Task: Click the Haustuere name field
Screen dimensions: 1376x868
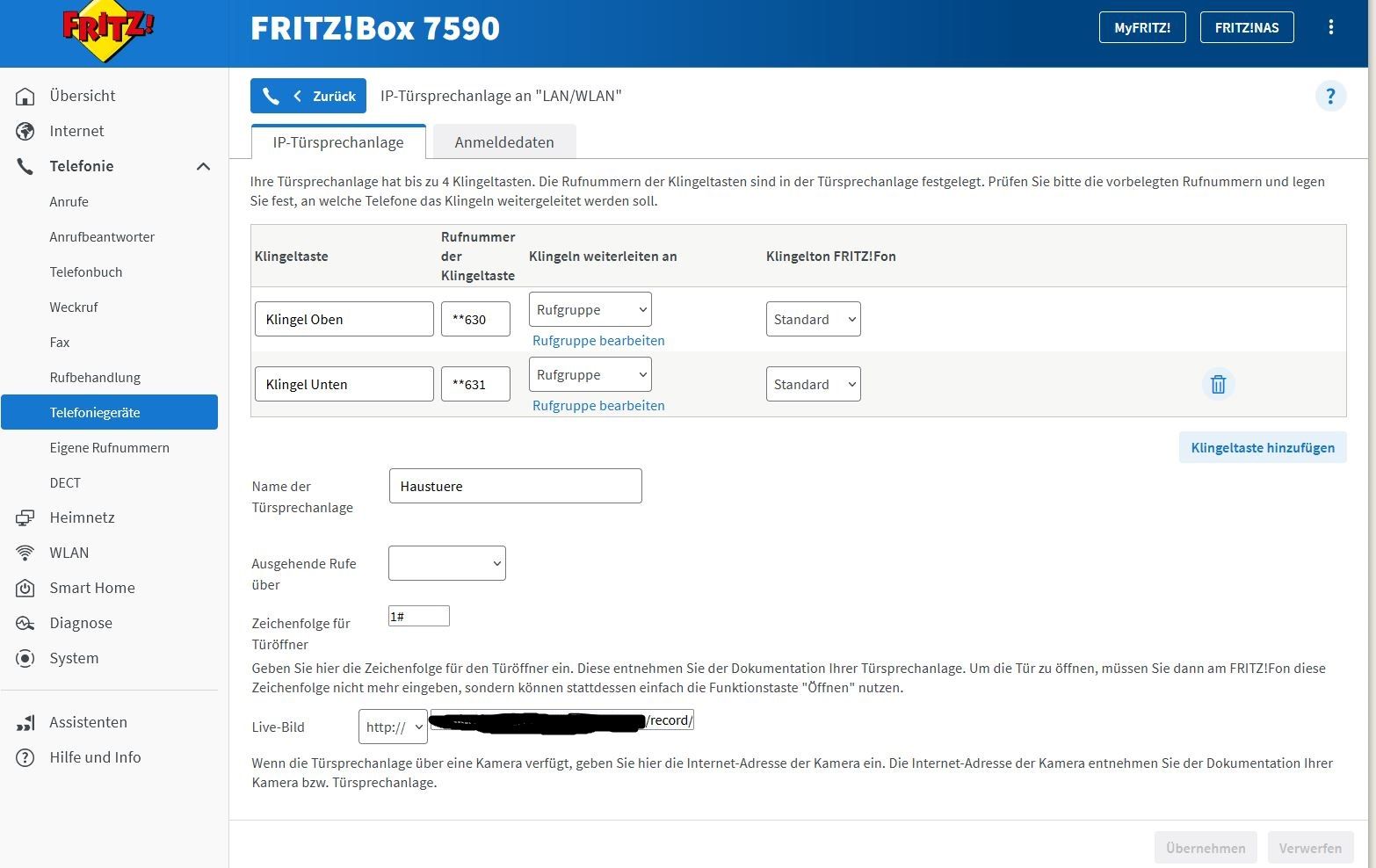Action: click(x=516, y=486)
